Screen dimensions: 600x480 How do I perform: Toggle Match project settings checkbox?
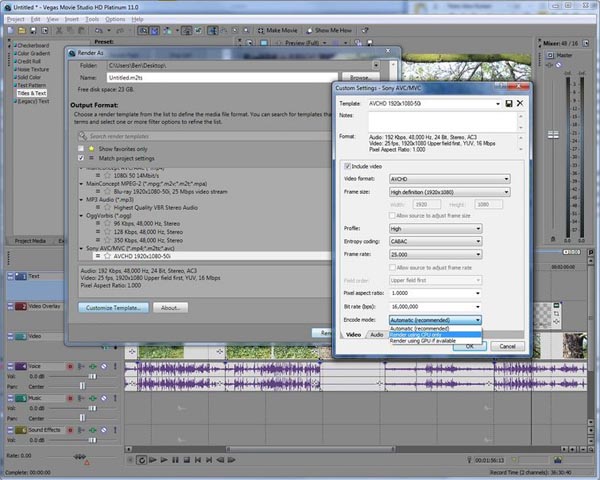[x=81, y=158]
